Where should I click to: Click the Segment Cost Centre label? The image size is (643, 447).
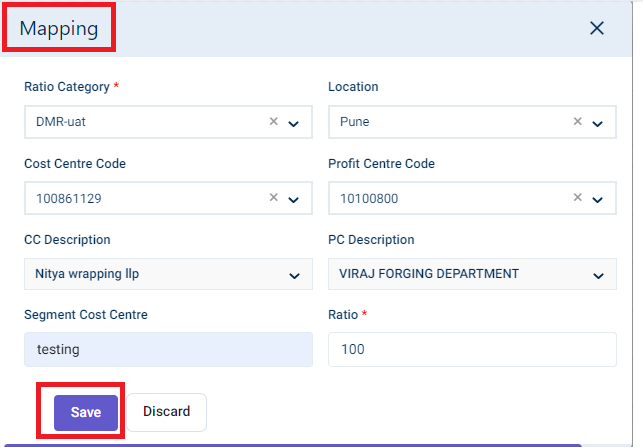86,315
